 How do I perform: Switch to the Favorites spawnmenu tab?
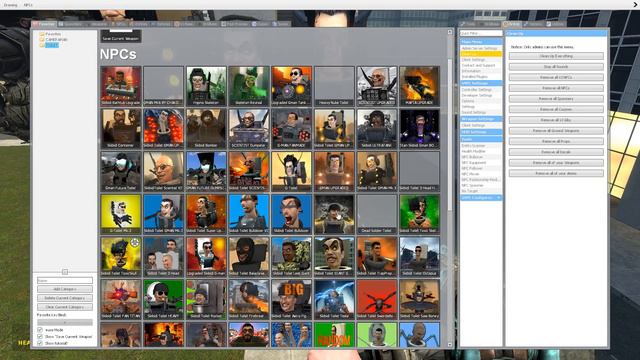point(44,24)
